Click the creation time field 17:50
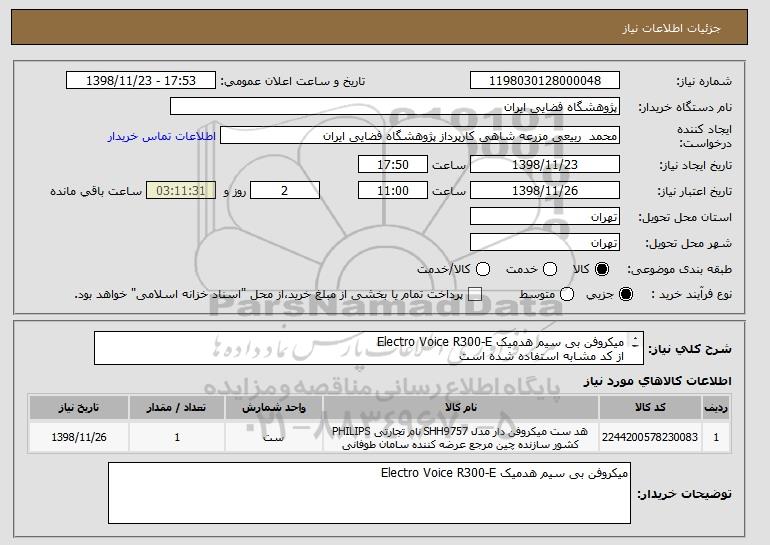Image resolution: width=770 pixels, height=545 pixels. click(393, 164)
